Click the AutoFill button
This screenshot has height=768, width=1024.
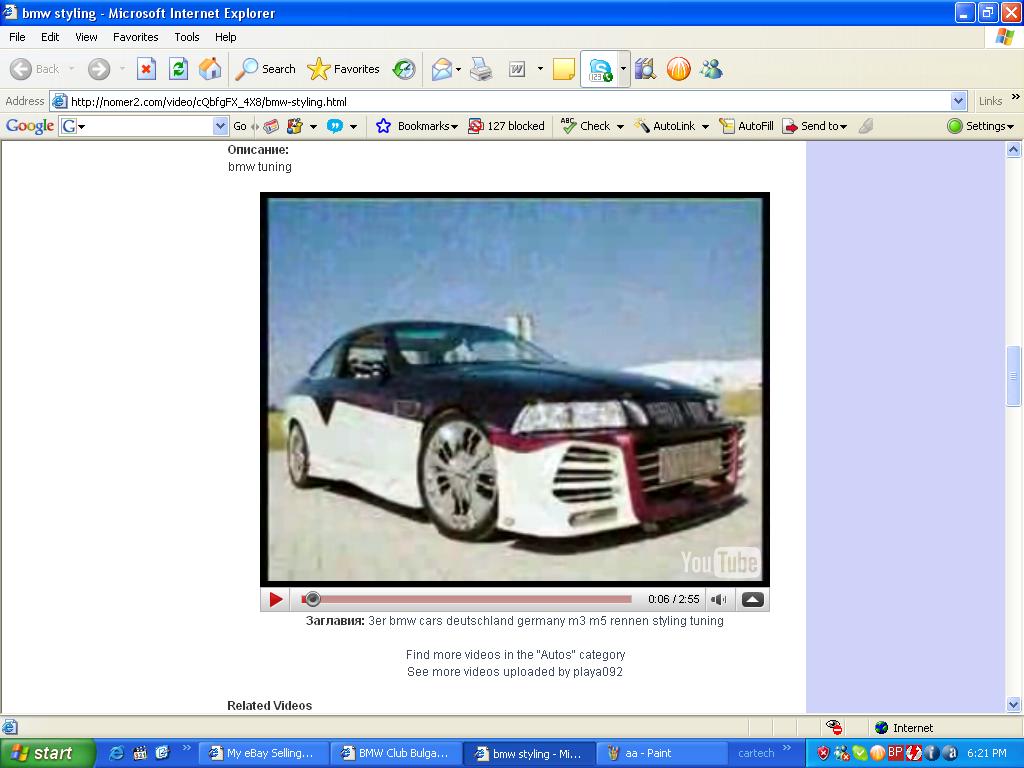tap(746, 126)
